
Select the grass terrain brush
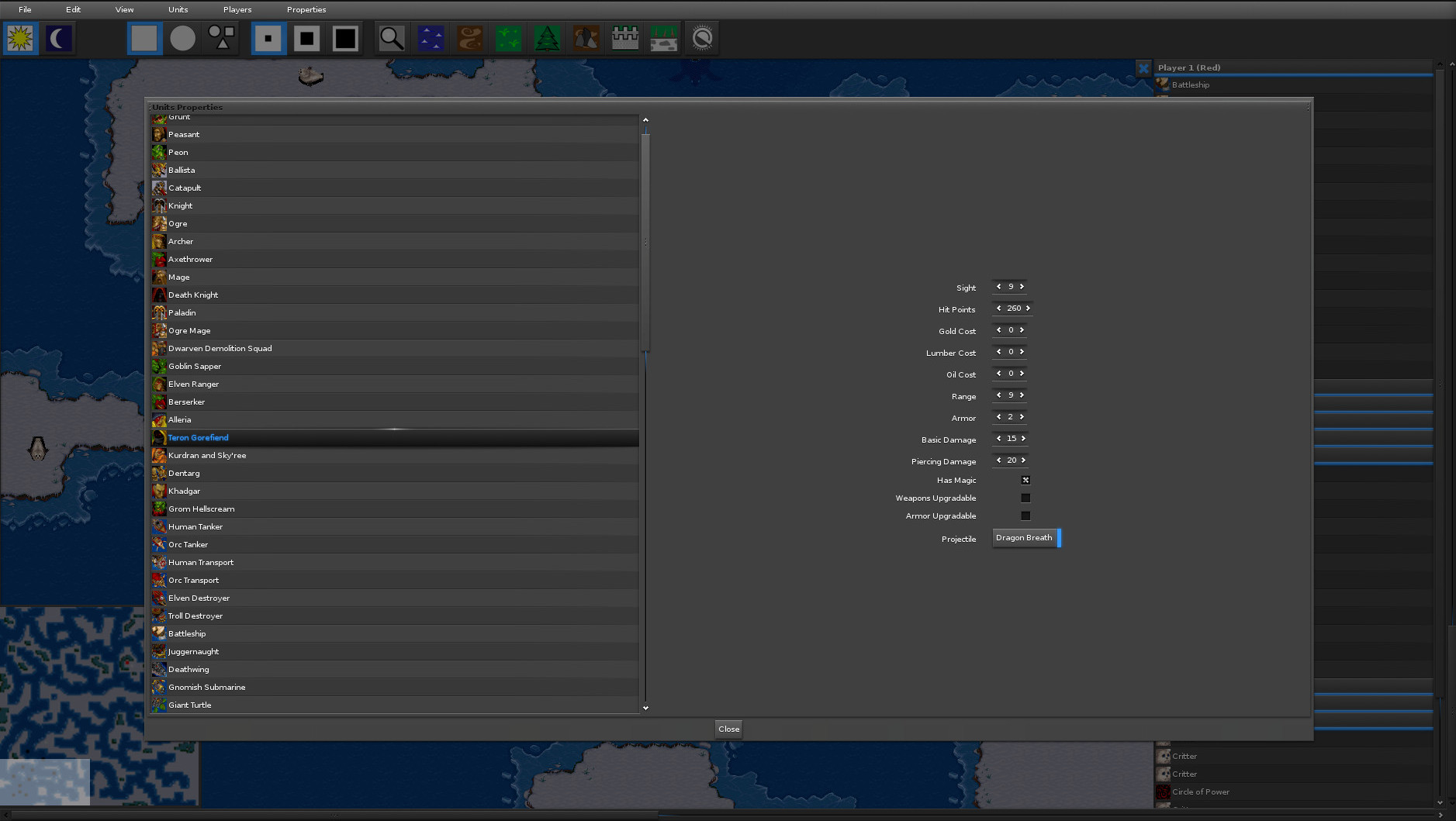[508, 37]
